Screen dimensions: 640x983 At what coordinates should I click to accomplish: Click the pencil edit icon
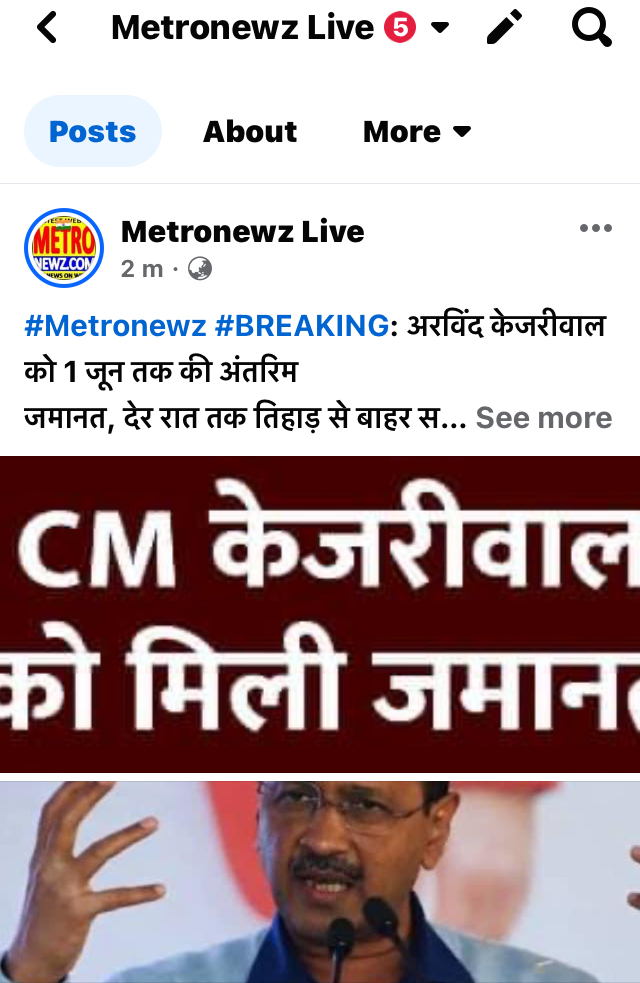(x=505, y=27)
